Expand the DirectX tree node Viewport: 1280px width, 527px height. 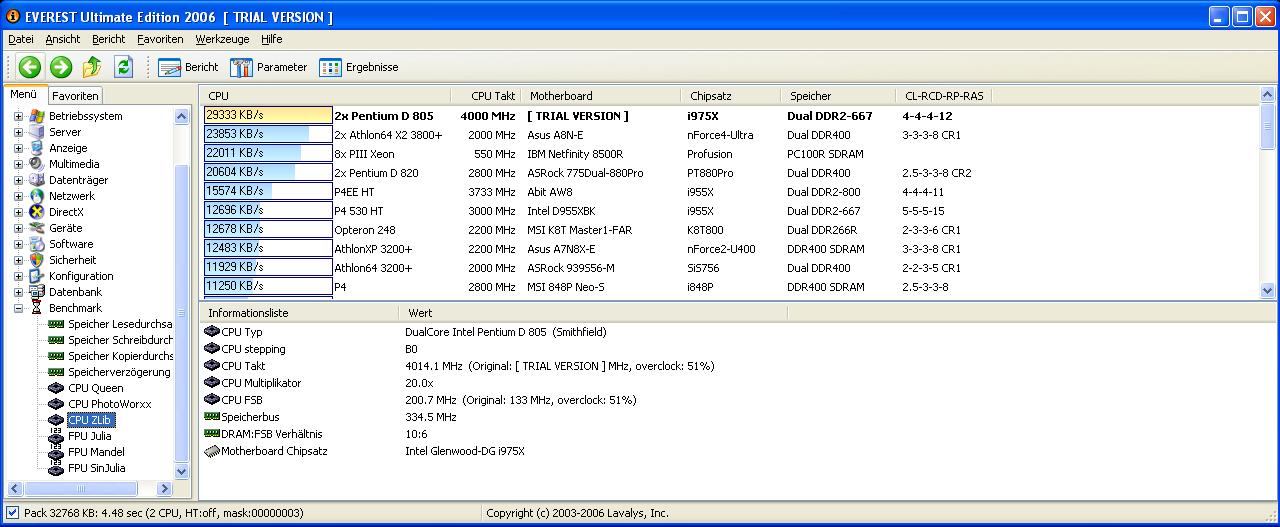click(18, 212)
